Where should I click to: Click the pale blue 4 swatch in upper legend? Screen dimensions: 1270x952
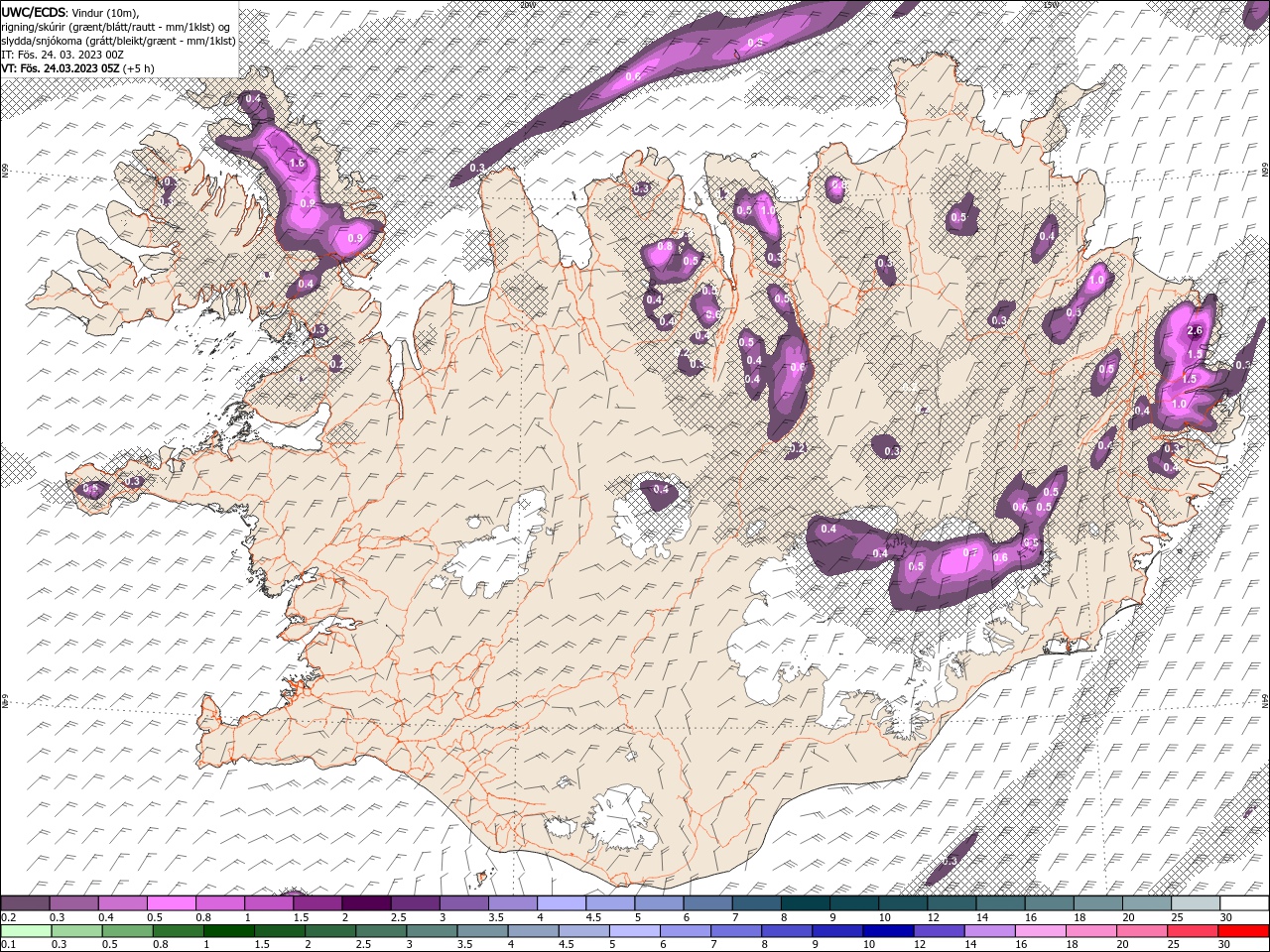[x=561, y=903]
